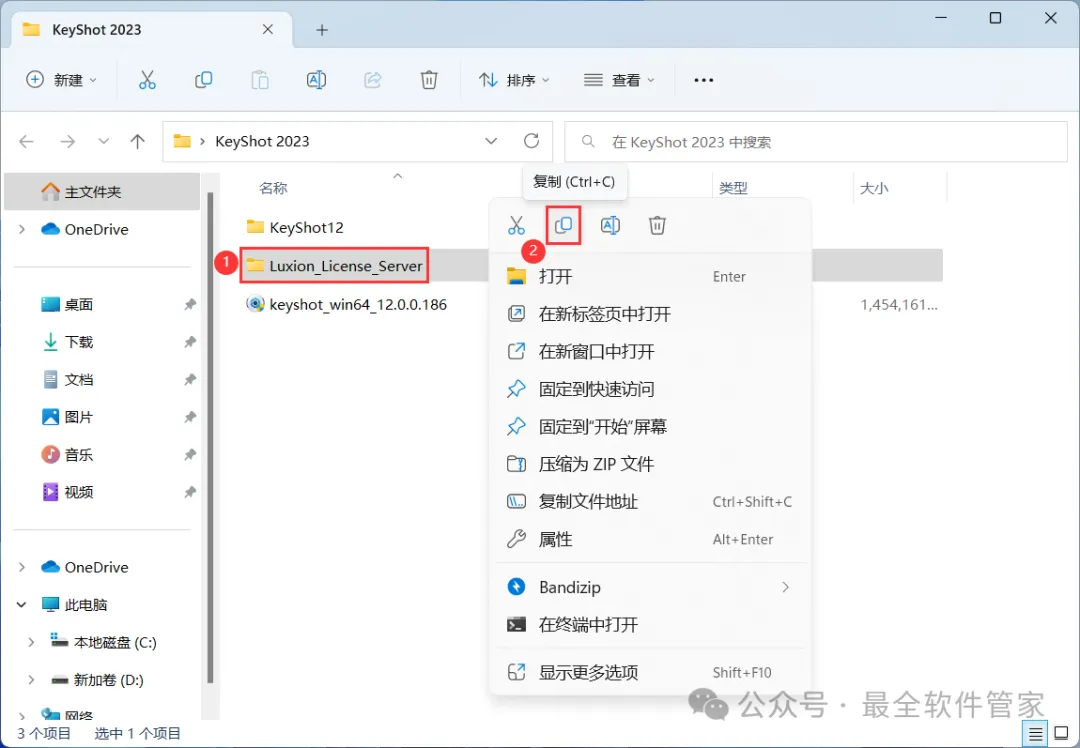Open the 新建 dropdown
Viewport: 1080px width, 748px height.
[x=61, y=80]
